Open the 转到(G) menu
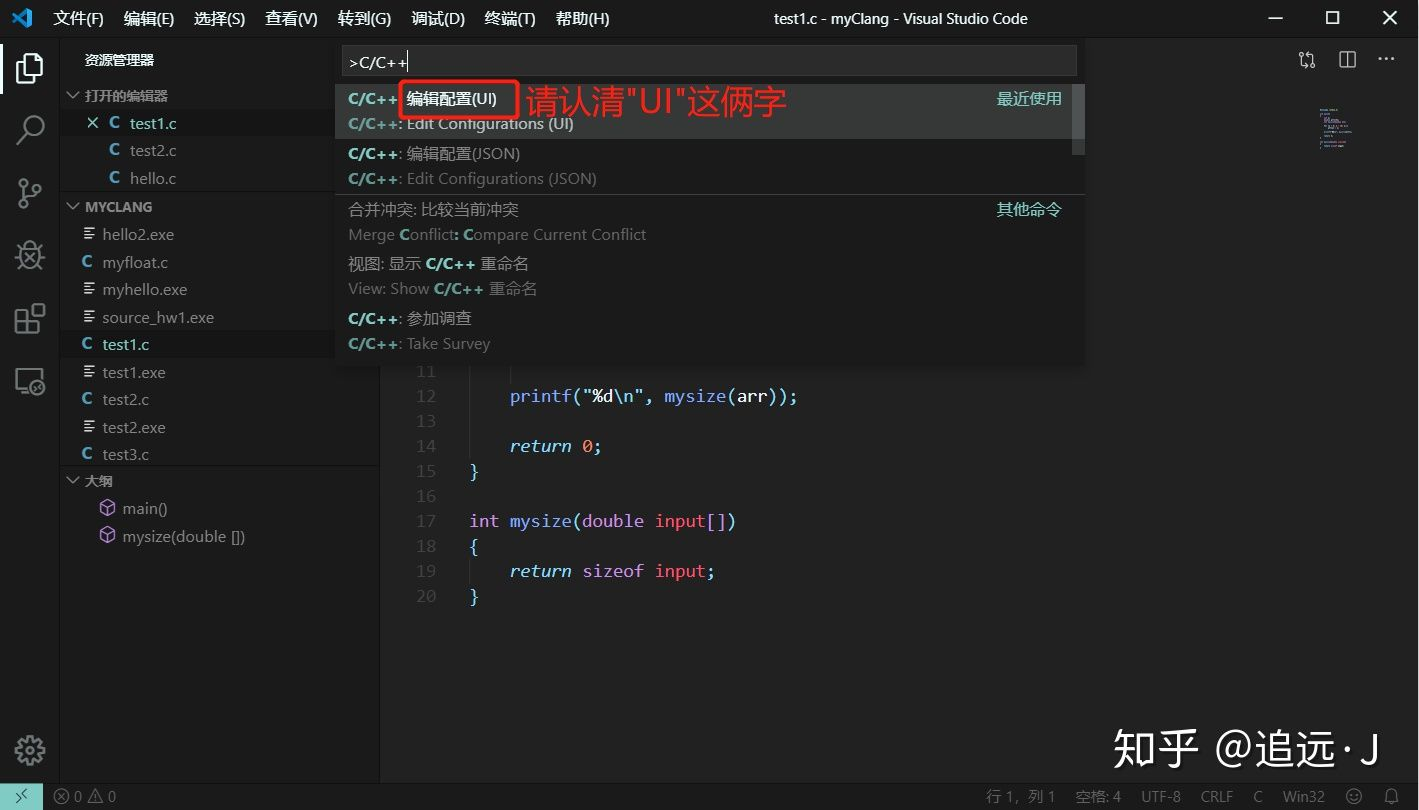 pyautogui.click(x=364, y=19)
